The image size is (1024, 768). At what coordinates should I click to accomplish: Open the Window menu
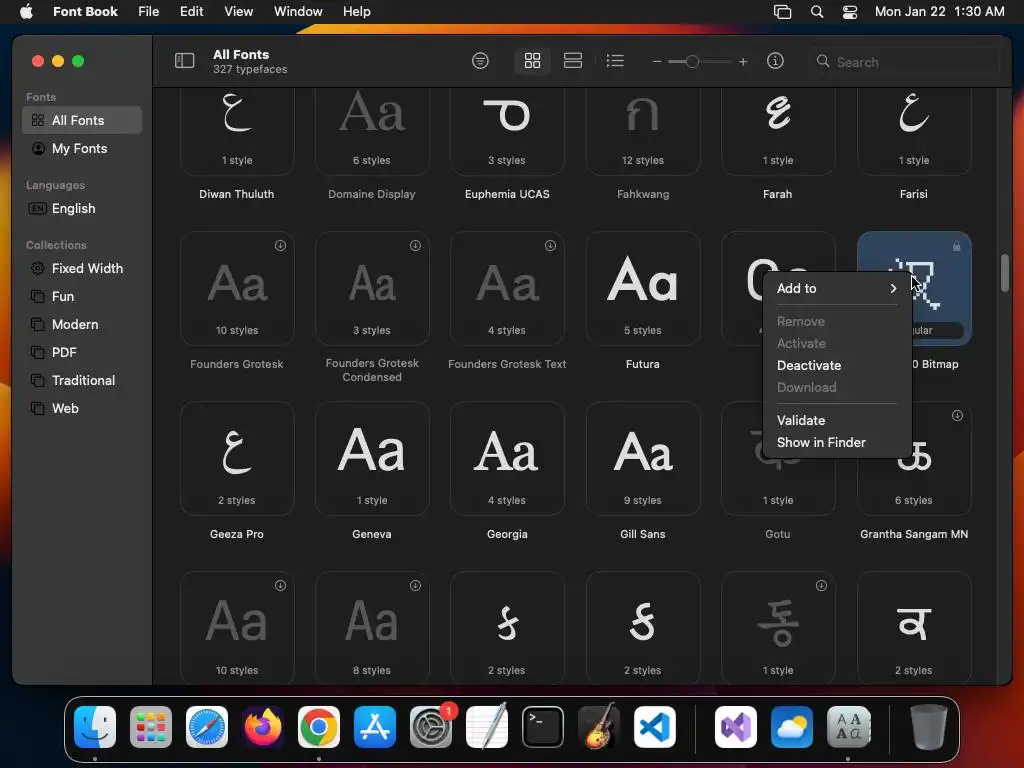pyautogui.click(x=298, y=12)
